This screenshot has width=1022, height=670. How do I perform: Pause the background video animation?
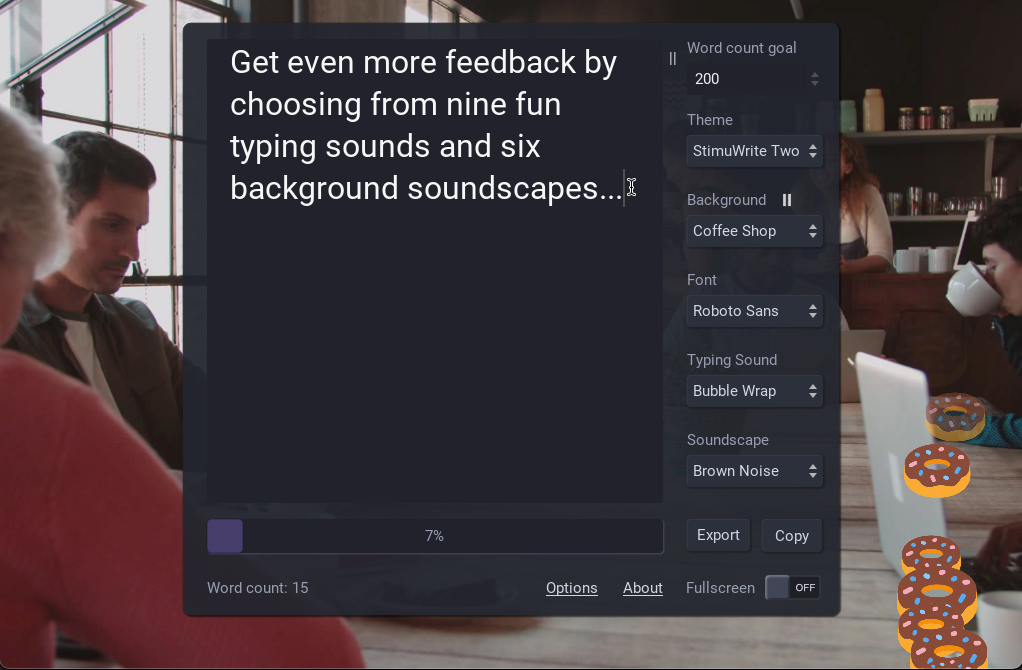tap(787, 200)
